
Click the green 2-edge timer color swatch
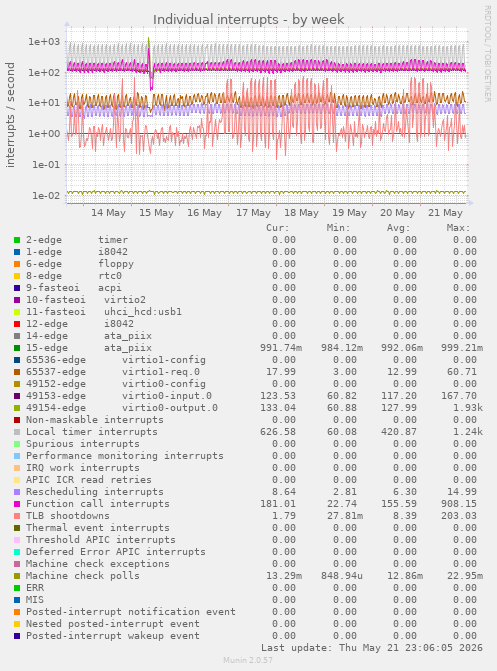(17, 240)
